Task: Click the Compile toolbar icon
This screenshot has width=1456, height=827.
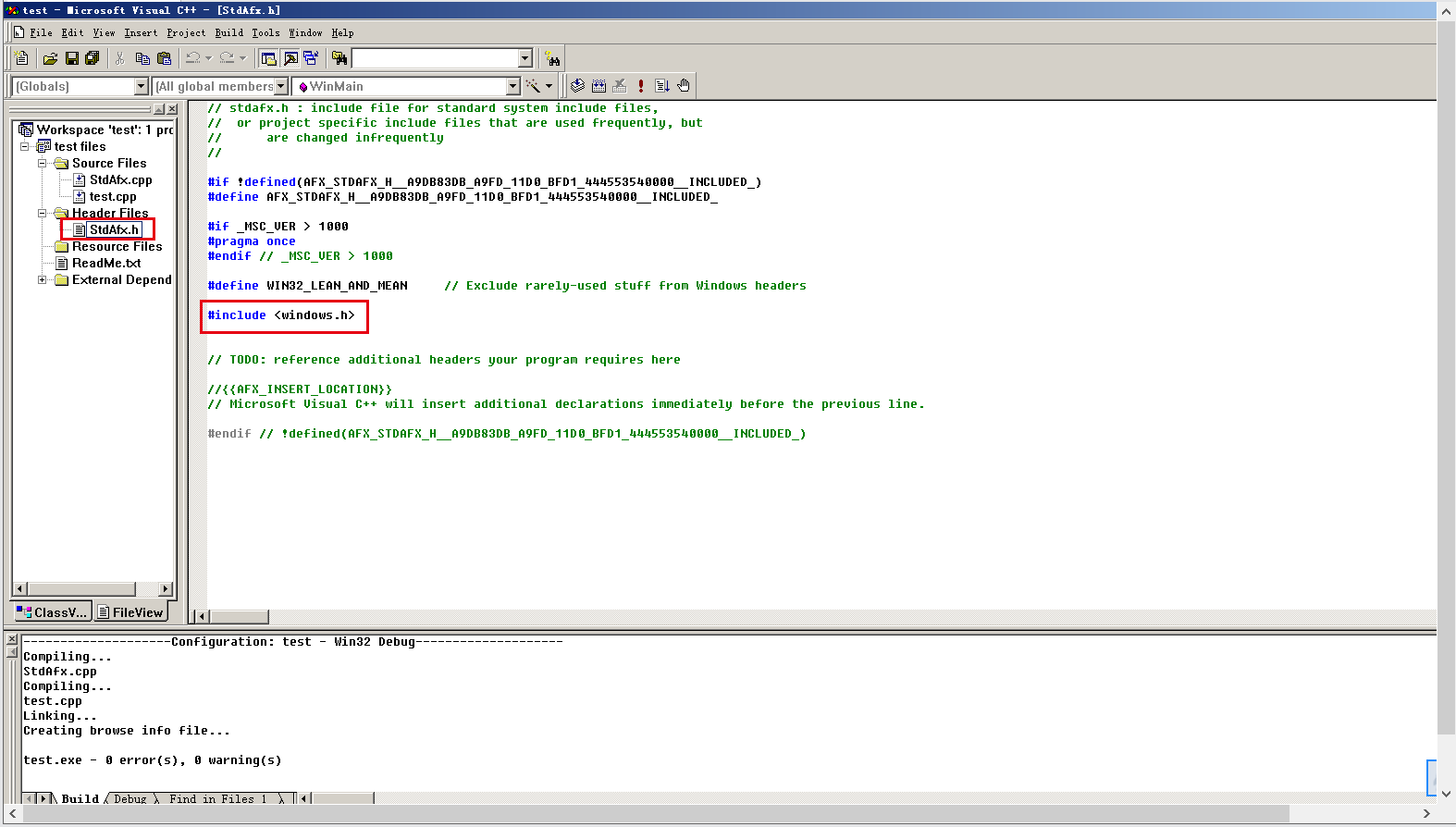Action: coord(577,86)
